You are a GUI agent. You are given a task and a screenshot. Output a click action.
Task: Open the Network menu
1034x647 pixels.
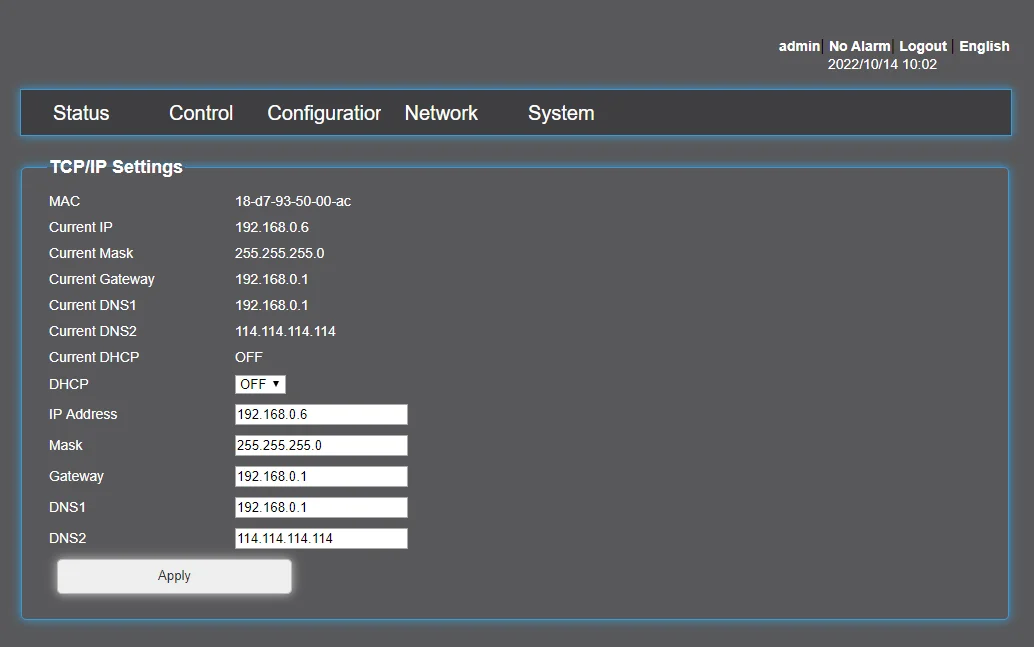coord(441,113)
